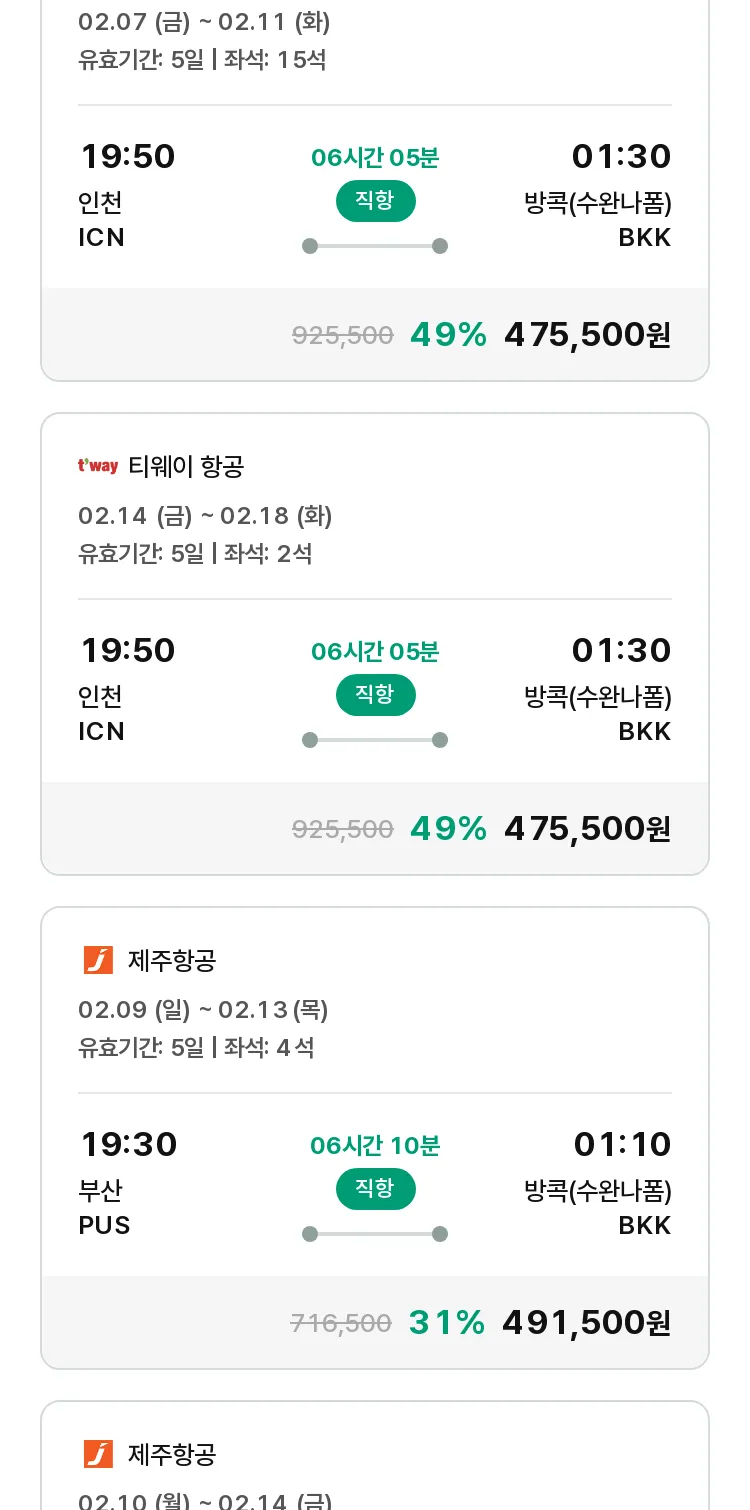Choose the 02.09 (일) ~ 02.13 (목) dates
The image size is (750, 1510).
point(203,1010)
